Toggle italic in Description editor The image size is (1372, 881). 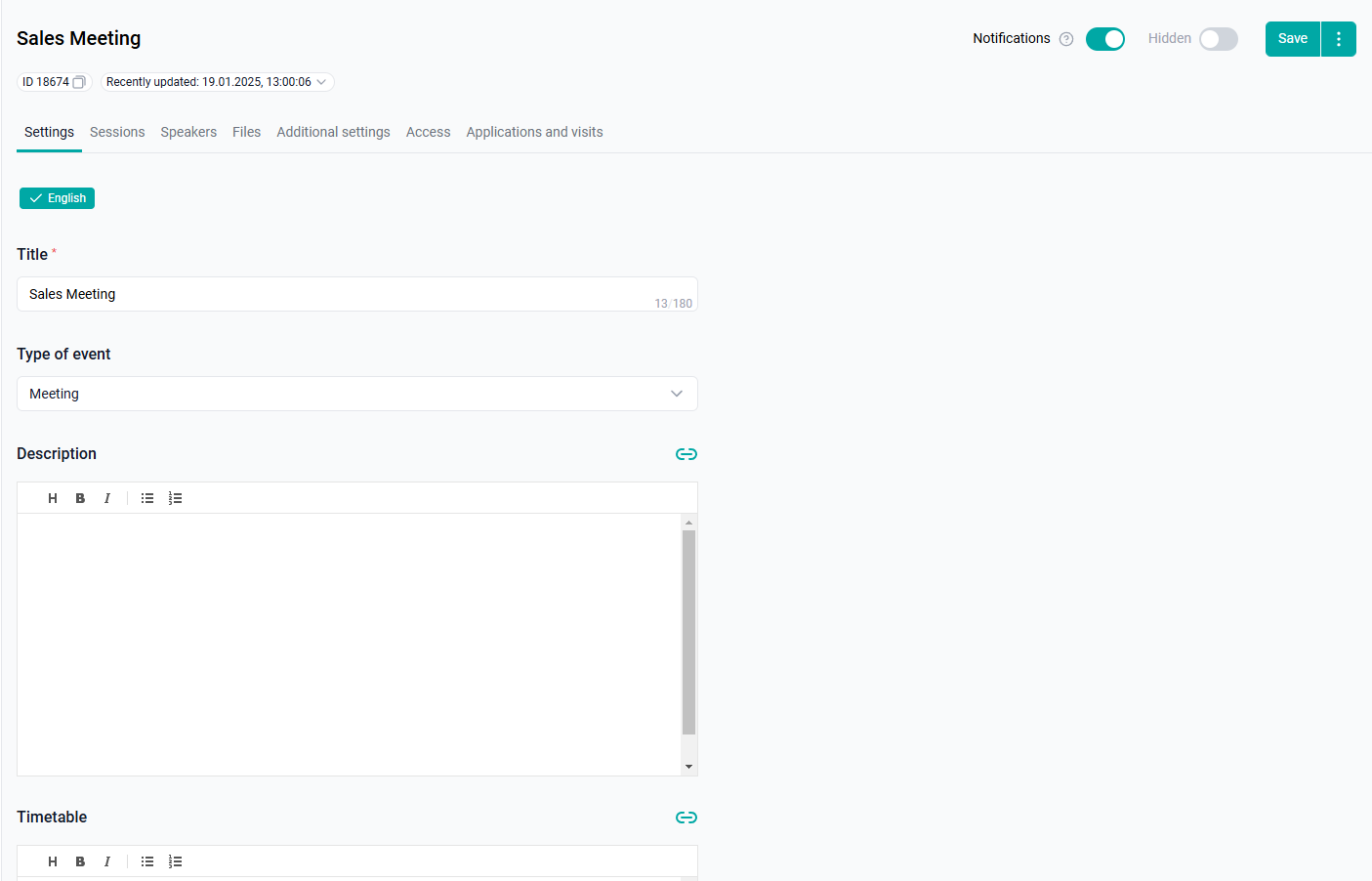tap(107, 498)
